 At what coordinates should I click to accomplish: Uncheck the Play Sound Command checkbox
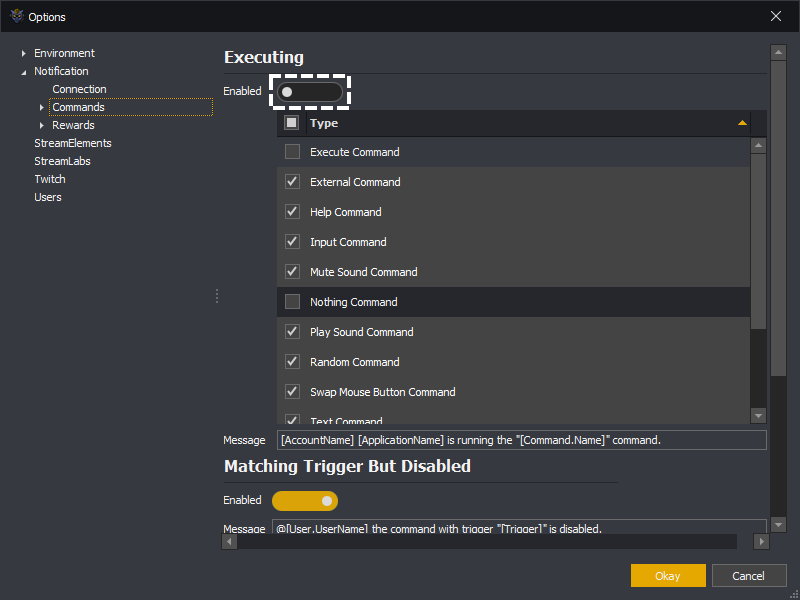pos(292,332)
